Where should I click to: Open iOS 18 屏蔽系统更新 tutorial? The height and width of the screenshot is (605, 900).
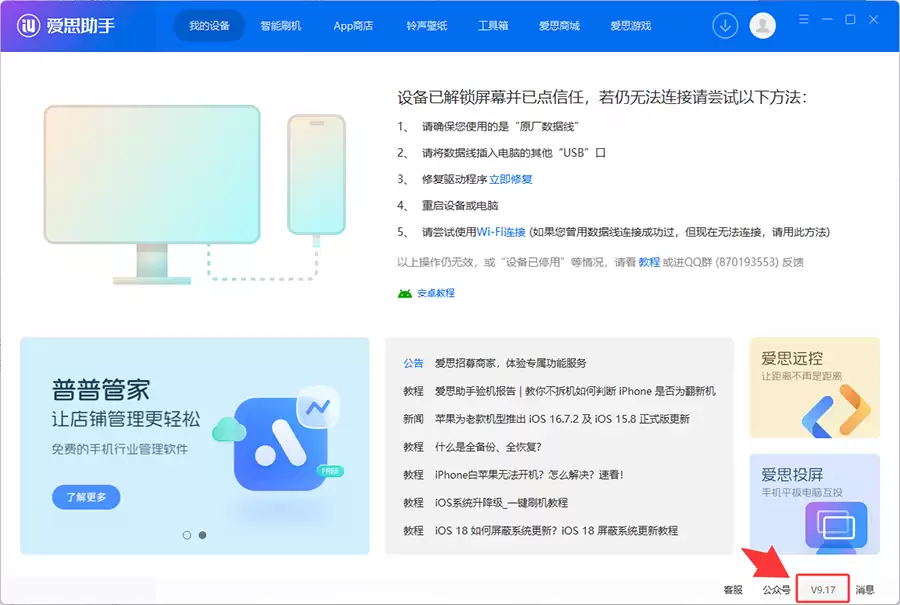(x=556, y=531)
